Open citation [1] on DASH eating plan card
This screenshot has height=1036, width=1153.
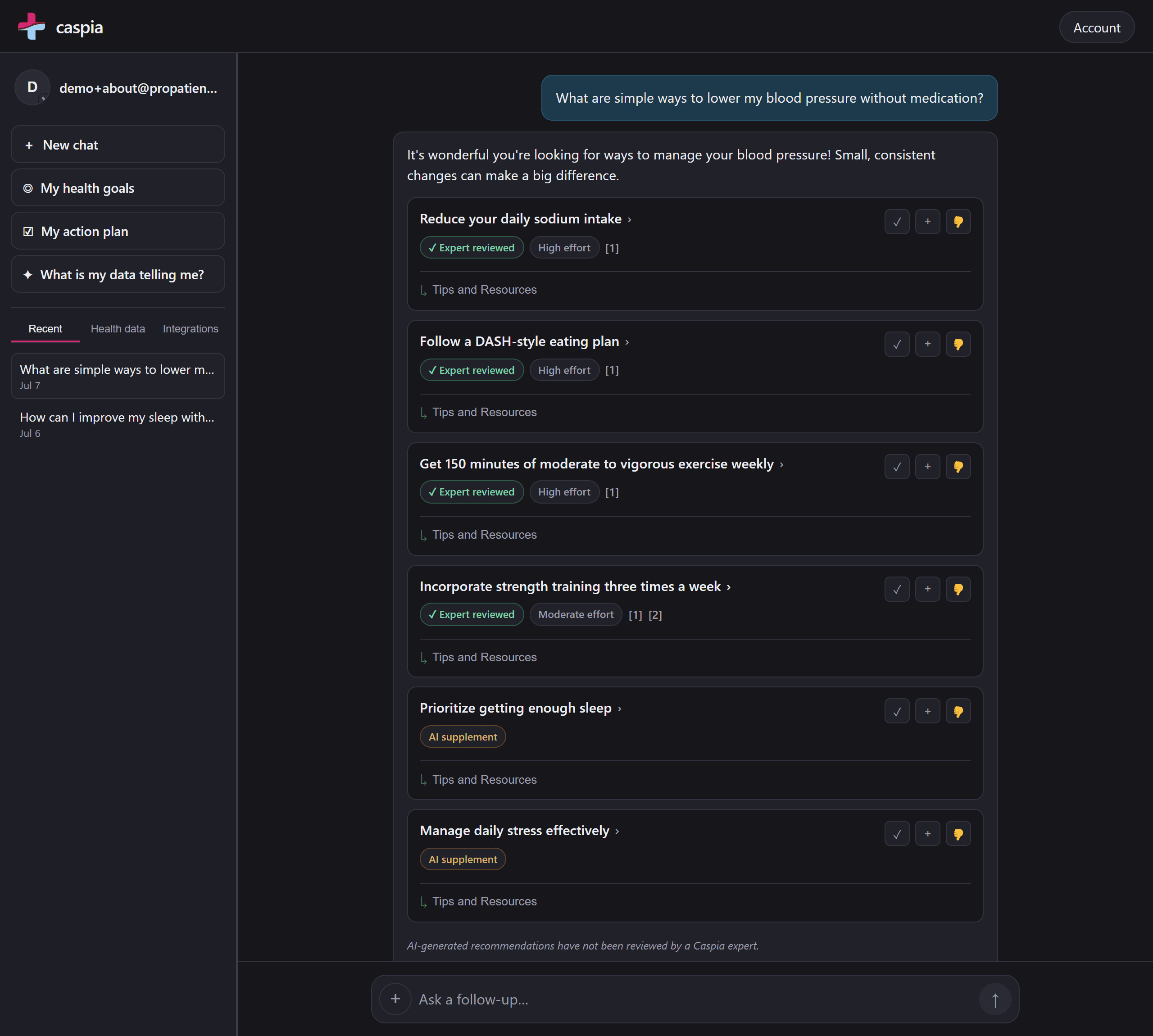[612, 370]
